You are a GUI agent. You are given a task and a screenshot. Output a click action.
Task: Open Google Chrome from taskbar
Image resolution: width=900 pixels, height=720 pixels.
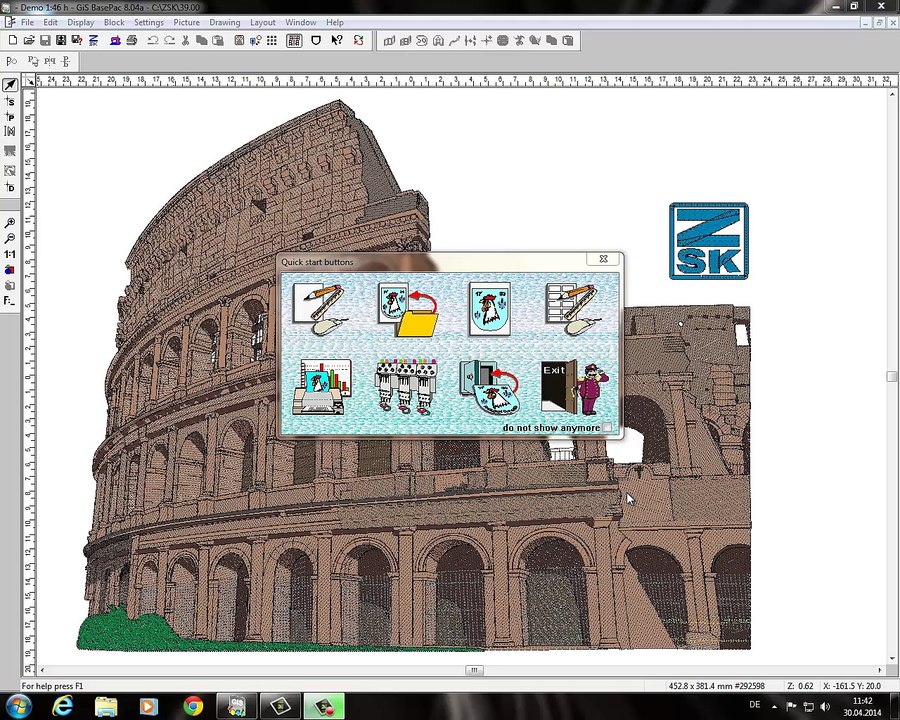pos(193,706)
